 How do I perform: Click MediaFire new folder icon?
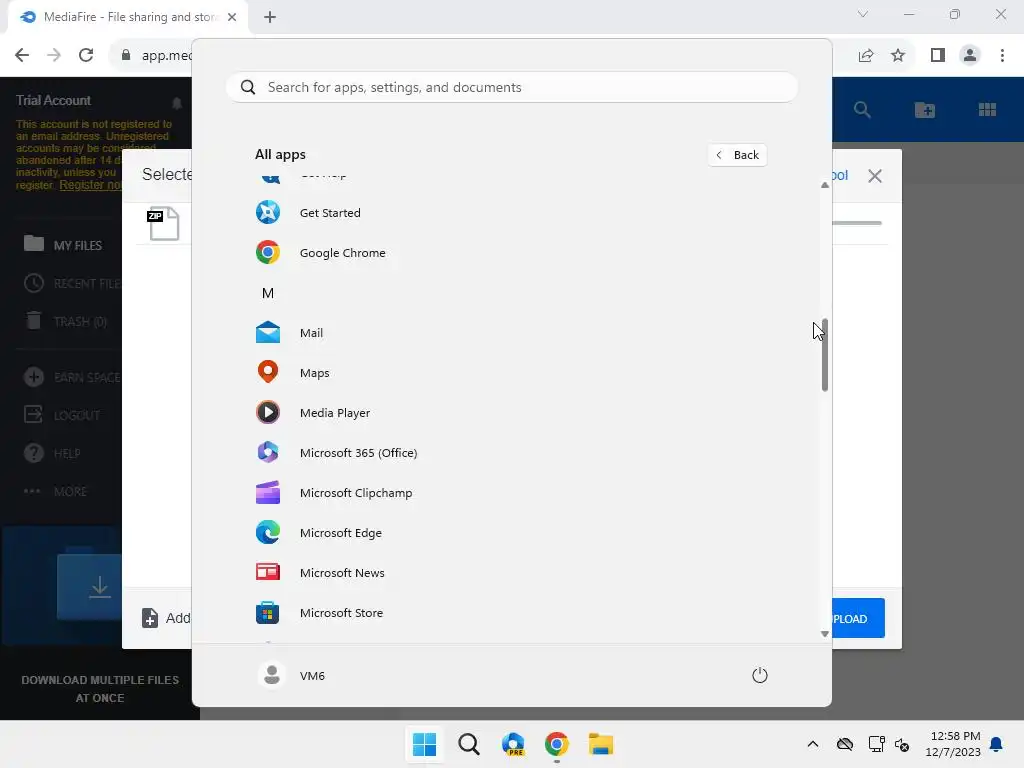pyautogui.click(x=925, y=110)
